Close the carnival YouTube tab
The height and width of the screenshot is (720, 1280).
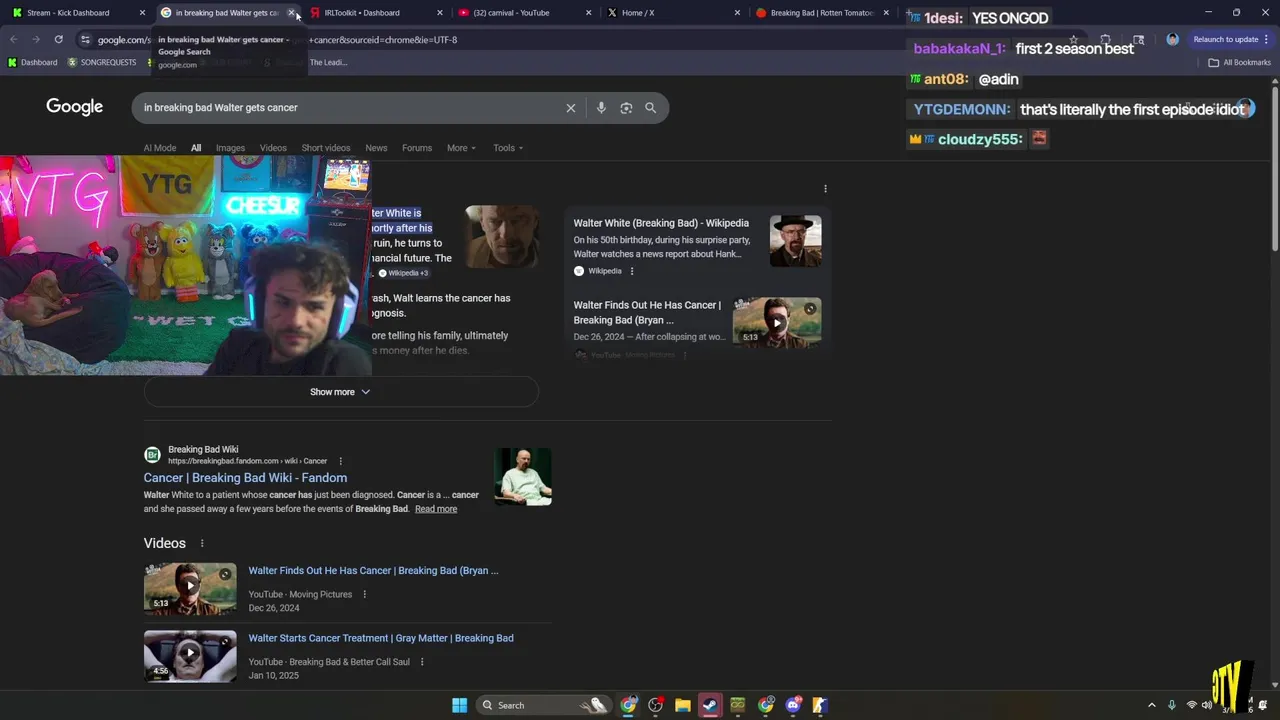click(588, 13)
